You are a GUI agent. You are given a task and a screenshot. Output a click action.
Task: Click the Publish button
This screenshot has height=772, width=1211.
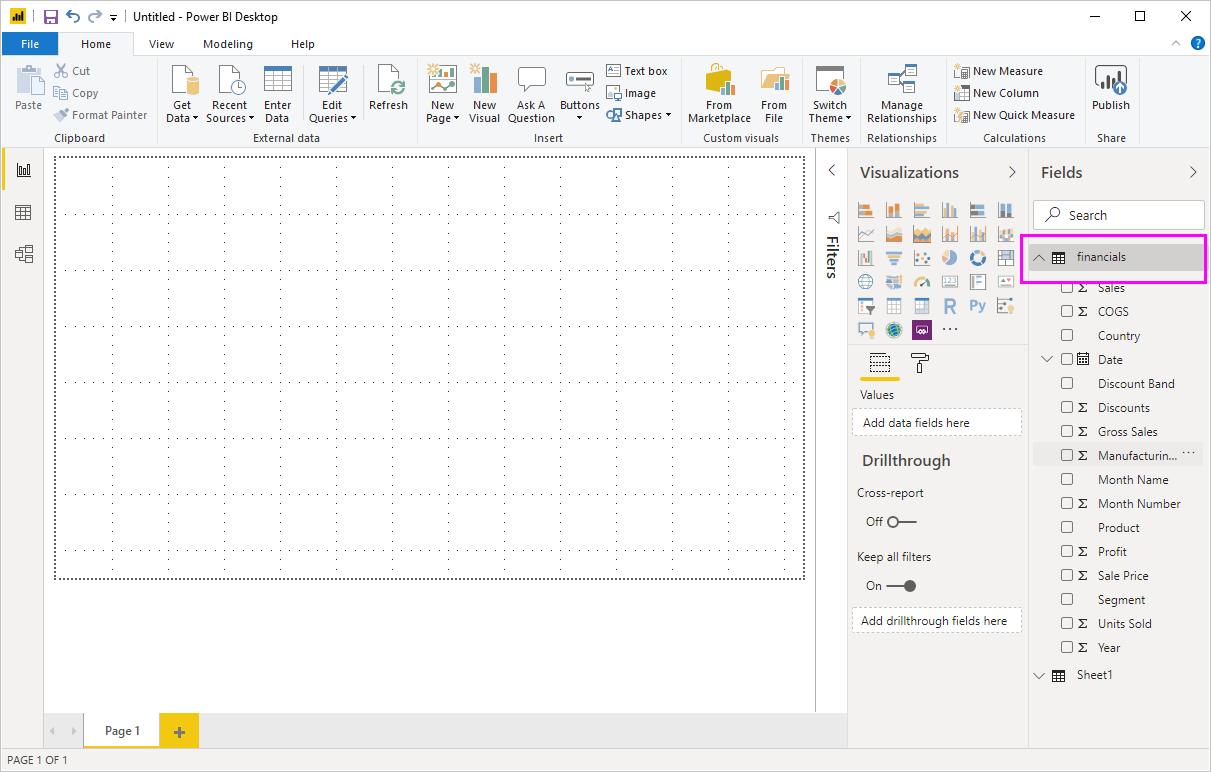coord(1111,92)
